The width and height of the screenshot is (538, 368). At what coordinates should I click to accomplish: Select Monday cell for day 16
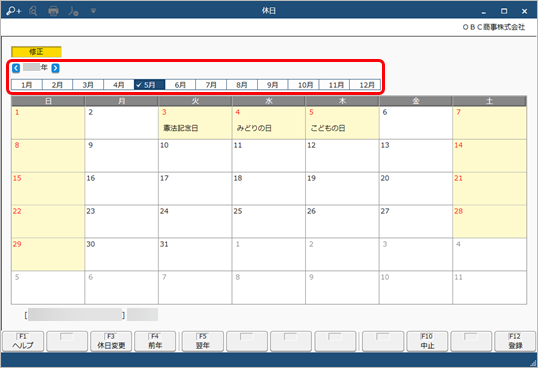point(121,189)
